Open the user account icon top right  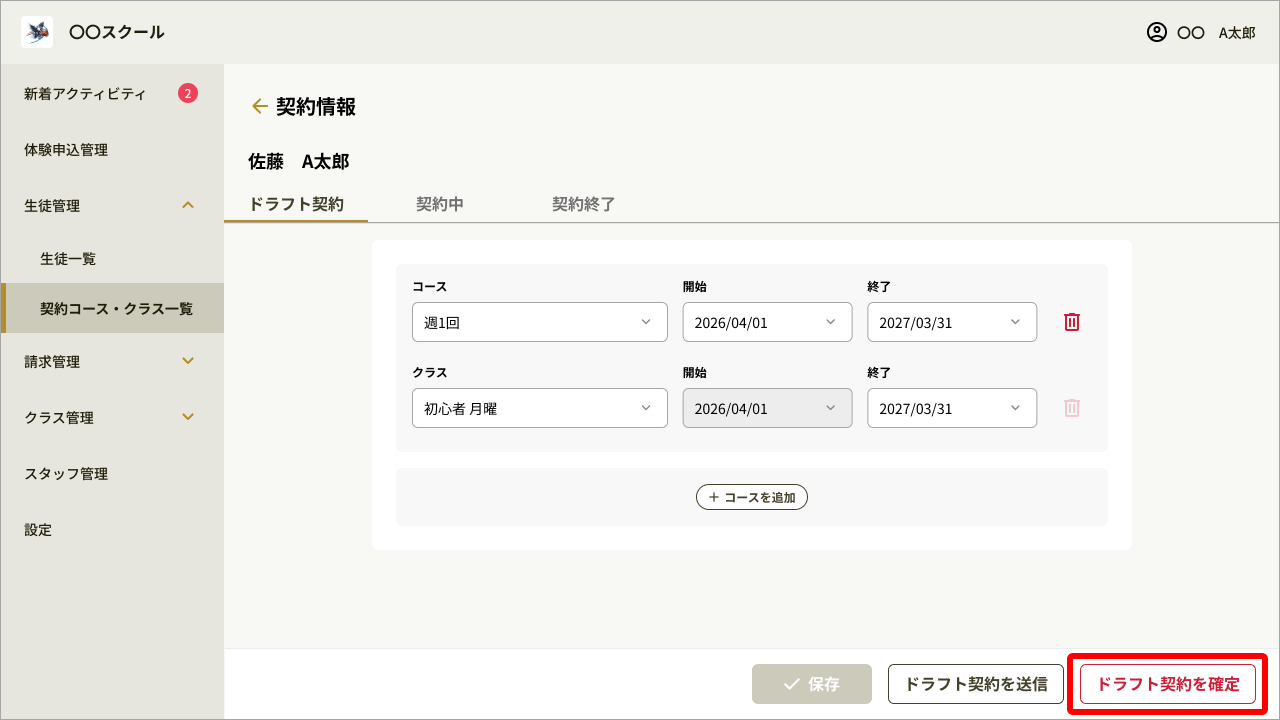[1156, 31]
